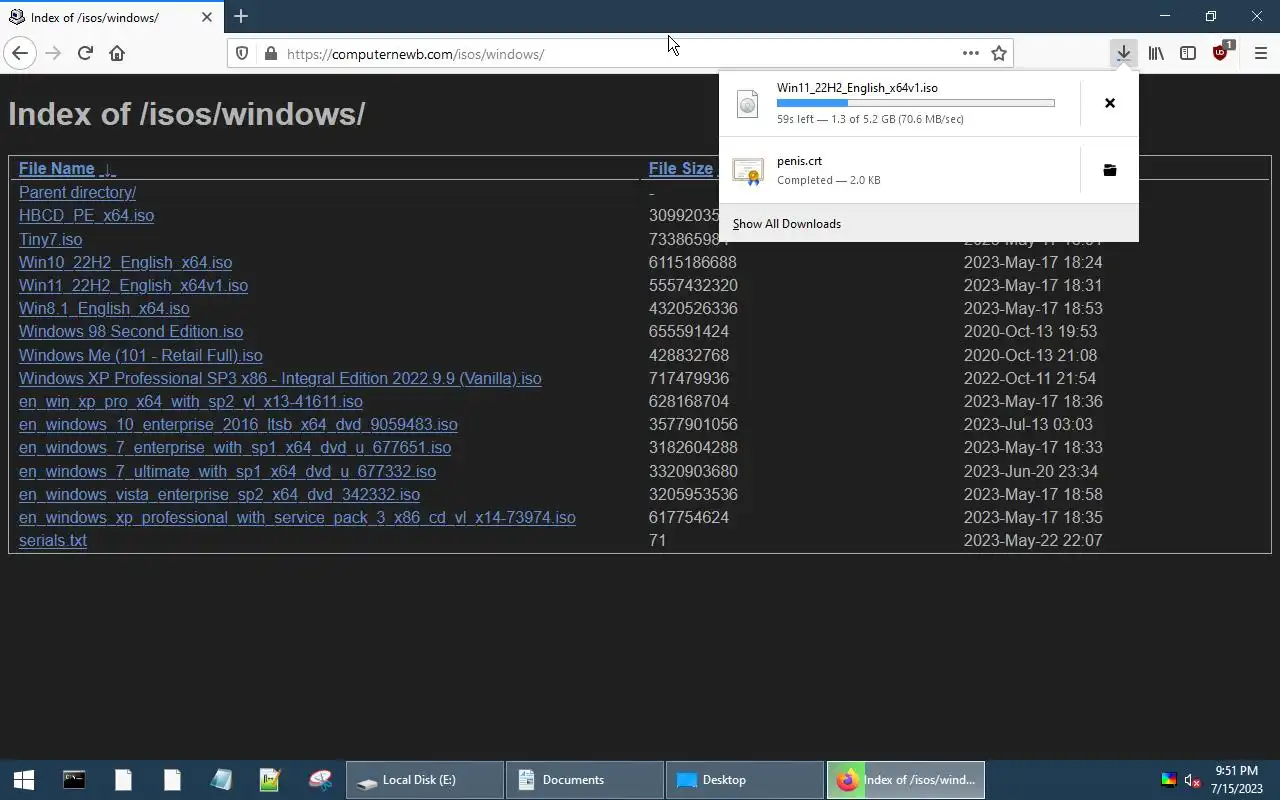Click the tracking protection shield icon
The width and height of the screenshot is (1280, 800).
(240, 54)
